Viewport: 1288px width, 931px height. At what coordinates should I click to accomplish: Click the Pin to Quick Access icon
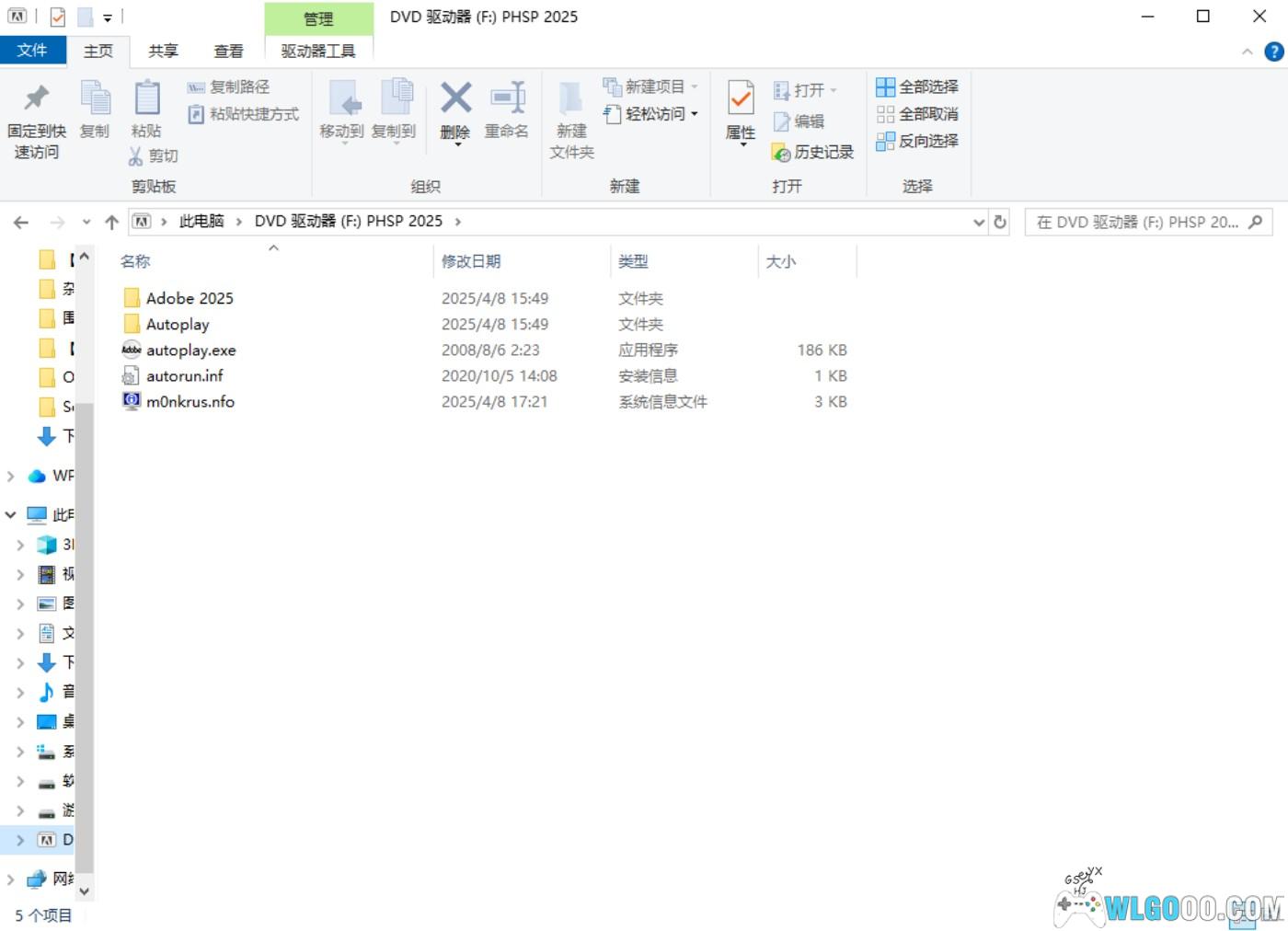click(x=36, y=98)
